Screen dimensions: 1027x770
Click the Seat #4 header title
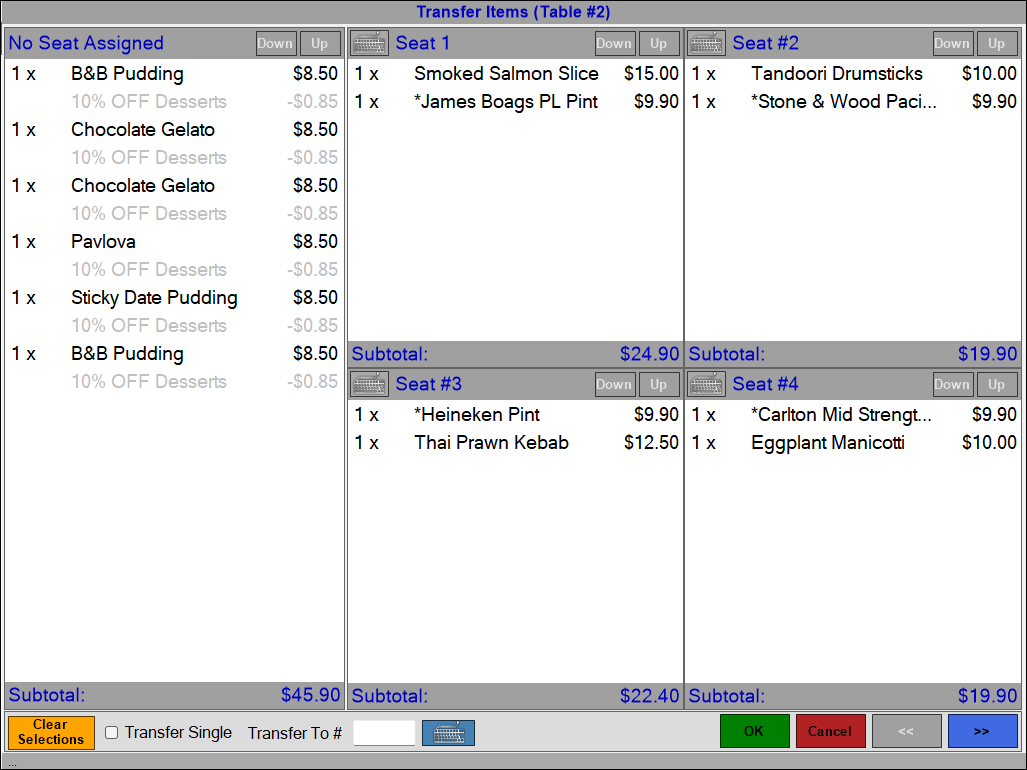coord(765,384)
